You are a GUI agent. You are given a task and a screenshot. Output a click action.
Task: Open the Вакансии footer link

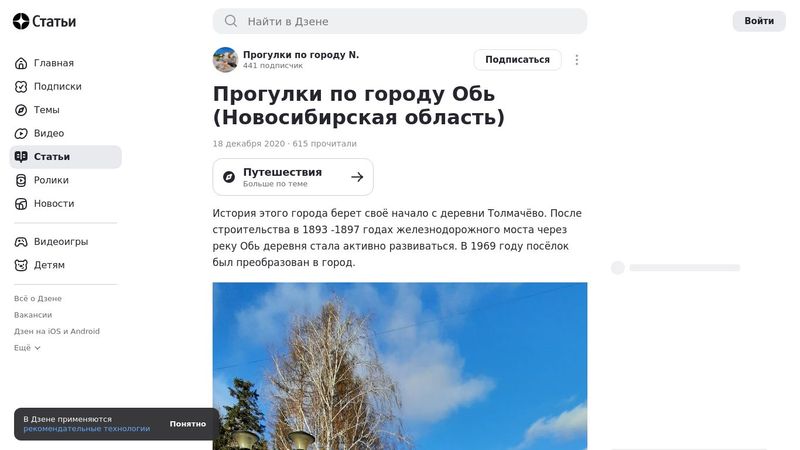33,315
